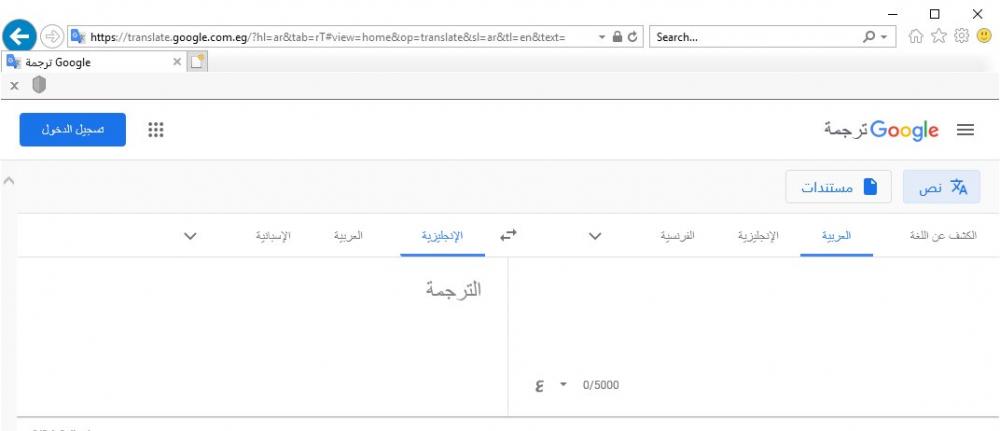Select الإنجليزية as target language tab

(437, 236)
